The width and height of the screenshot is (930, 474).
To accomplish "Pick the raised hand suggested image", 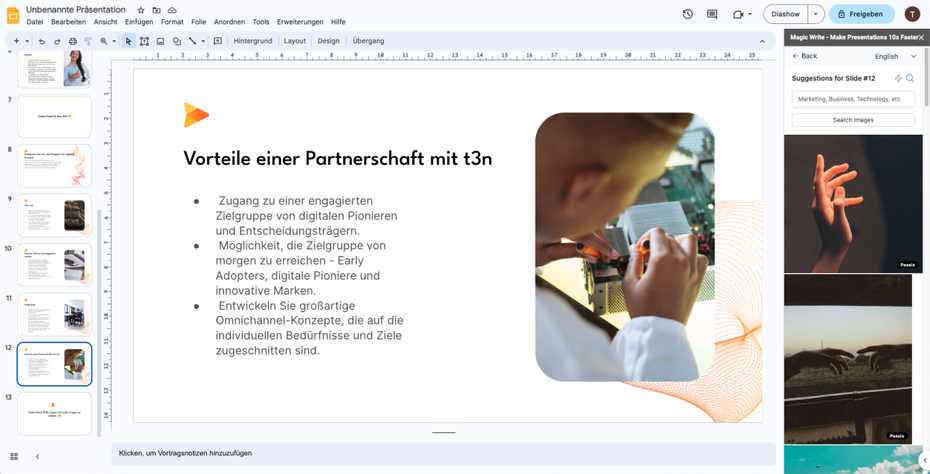I will 853,203.
